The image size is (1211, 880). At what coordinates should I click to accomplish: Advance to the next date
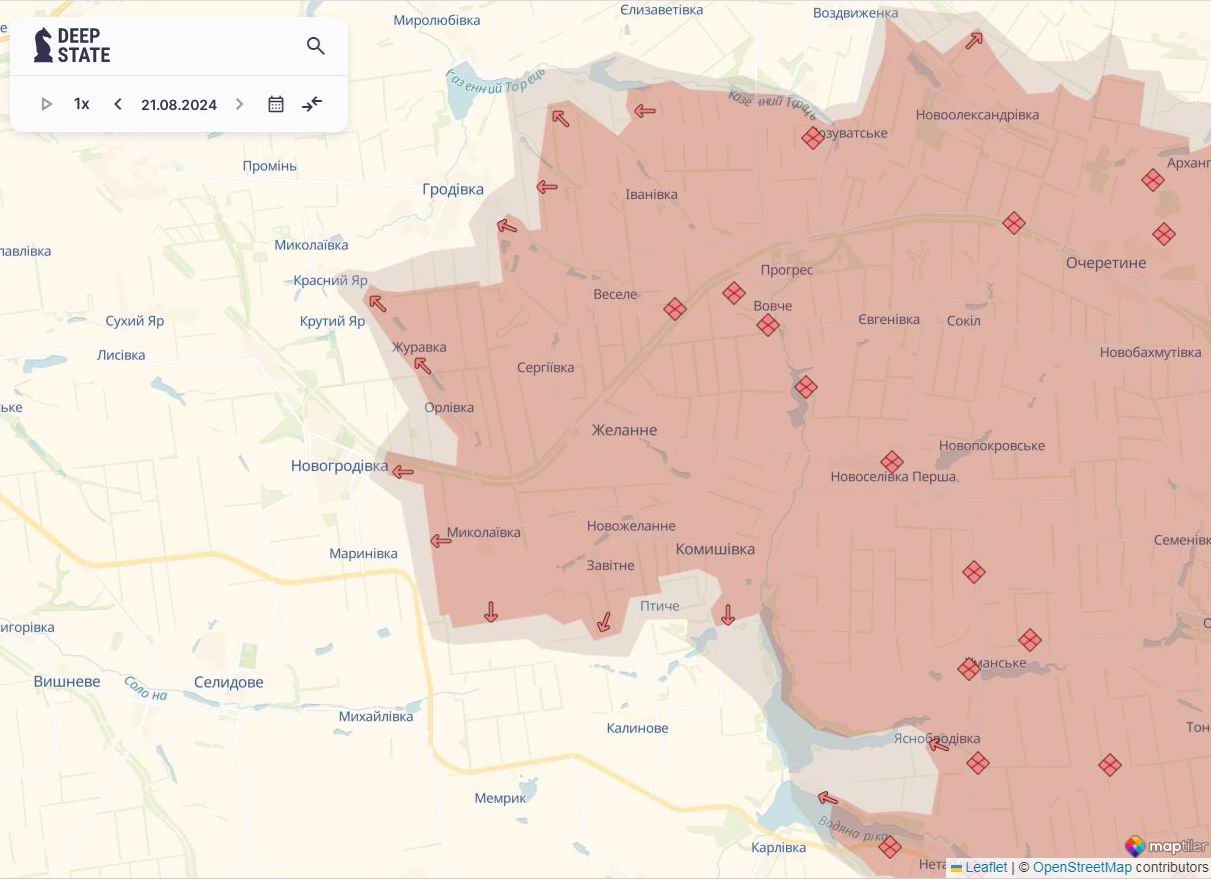pos(239,104)
